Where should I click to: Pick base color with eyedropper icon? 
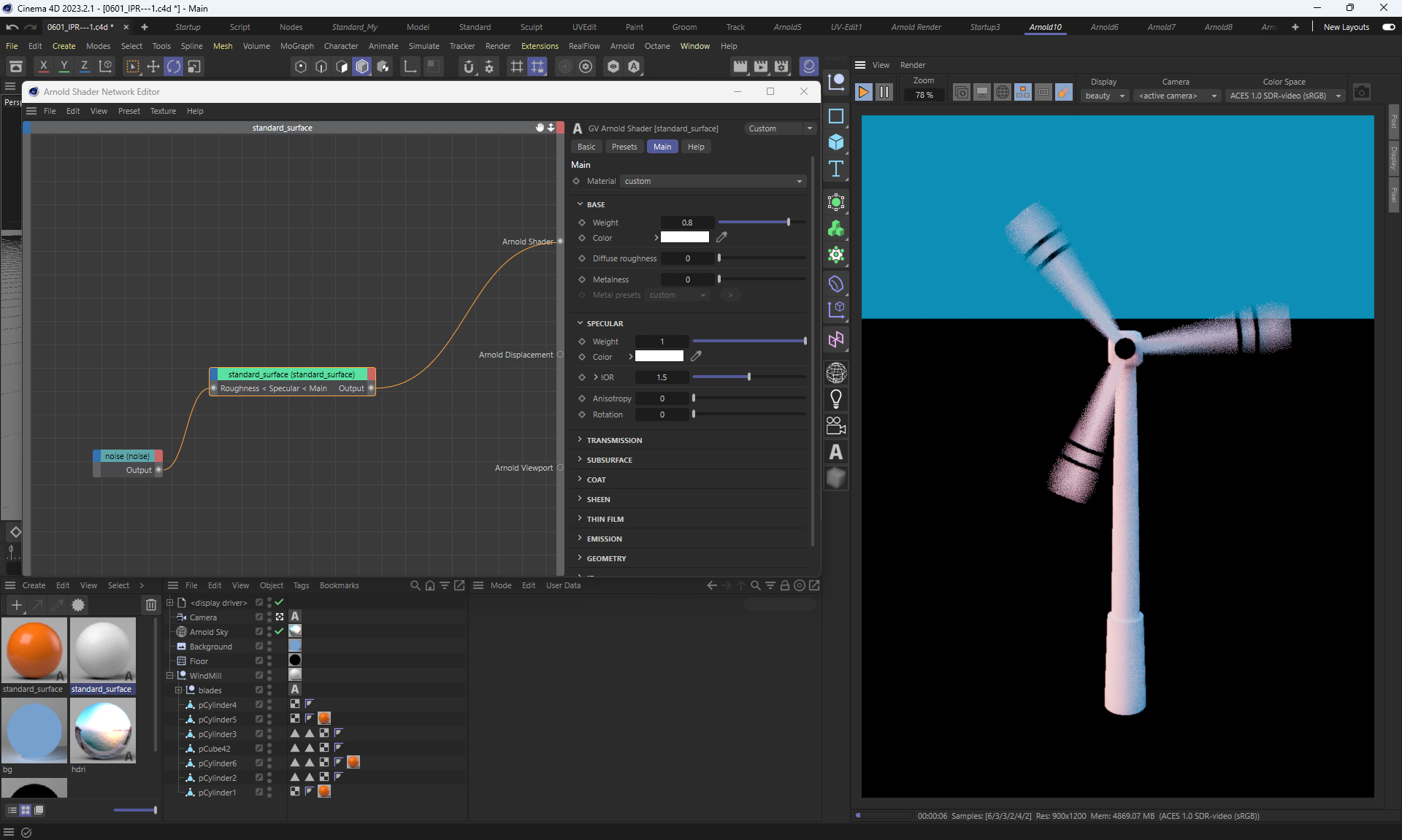[x=721, y=237]
